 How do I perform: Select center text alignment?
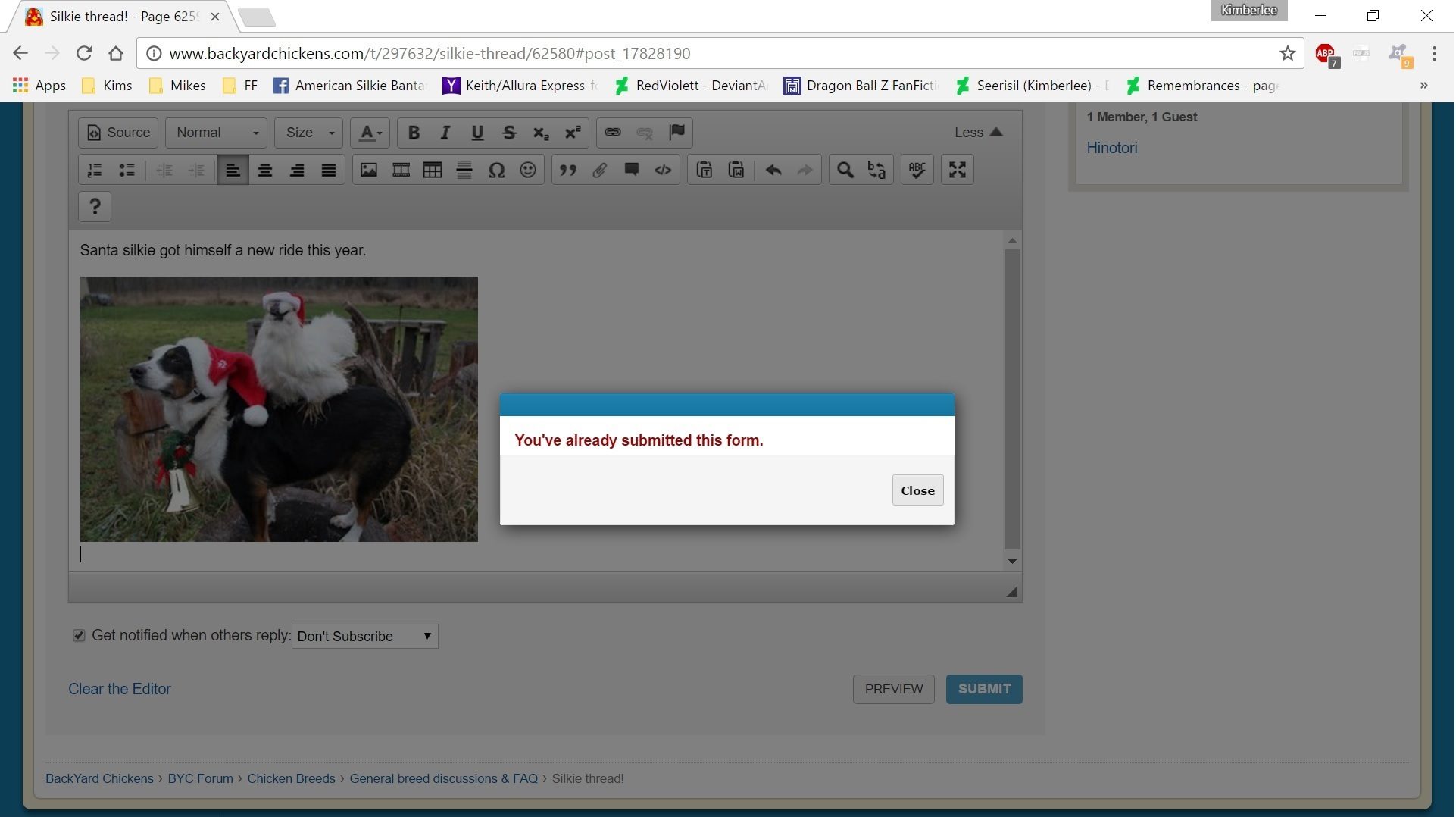click(265, 170)
